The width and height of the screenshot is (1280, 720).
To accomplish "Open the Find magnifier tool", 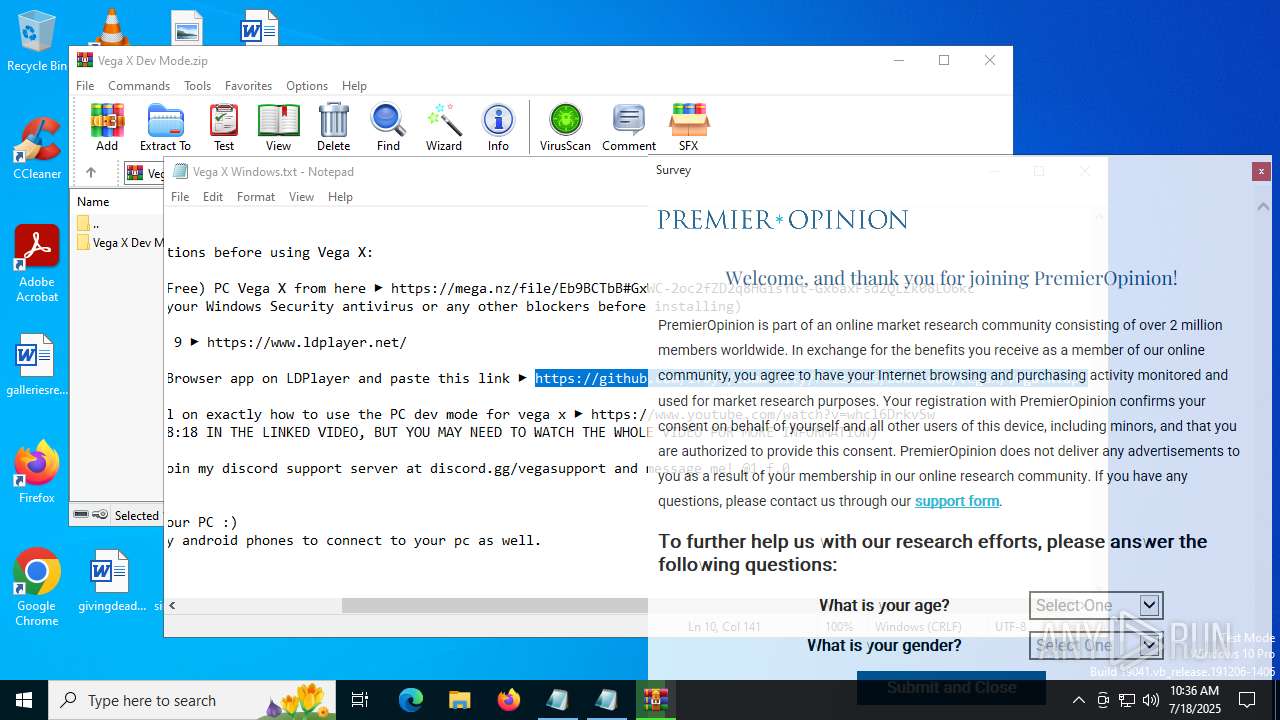I will [x=388, y=127].
